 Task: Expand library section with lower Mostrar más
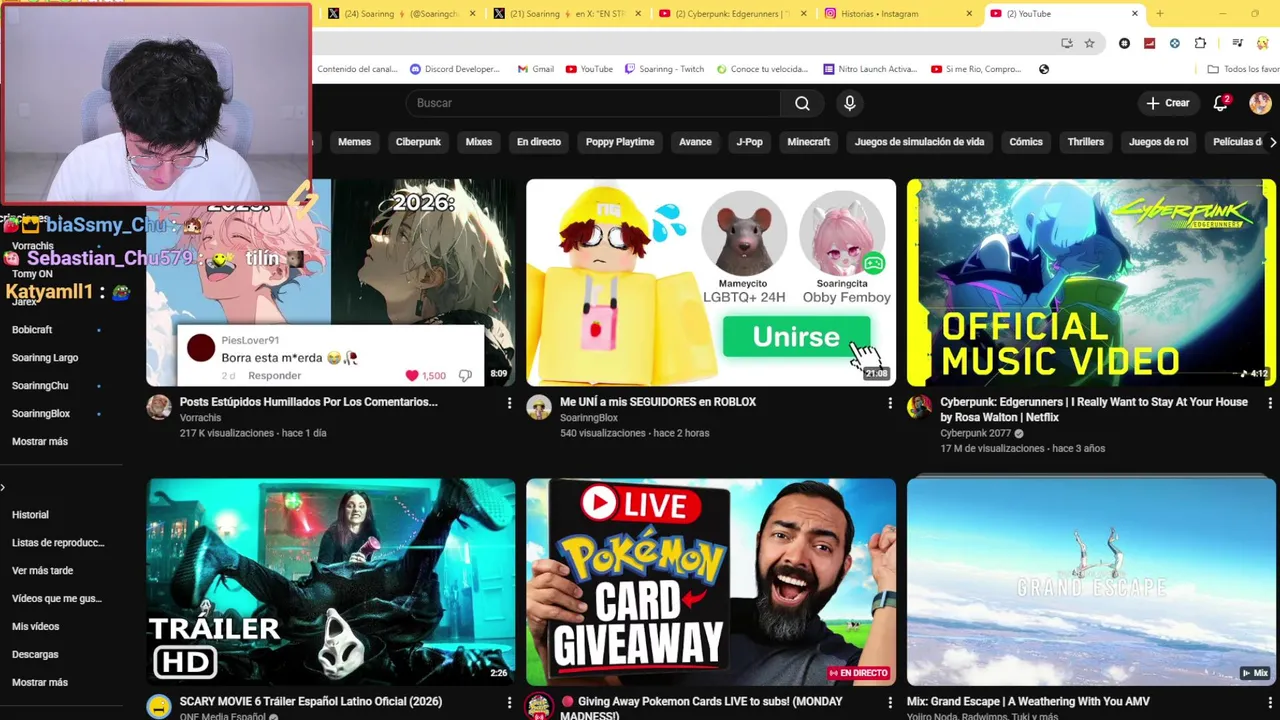point(40,682)
